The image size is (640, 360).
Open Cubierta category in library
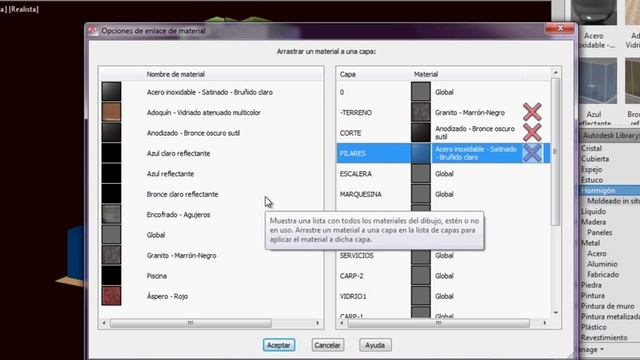(x=595, y=159)
